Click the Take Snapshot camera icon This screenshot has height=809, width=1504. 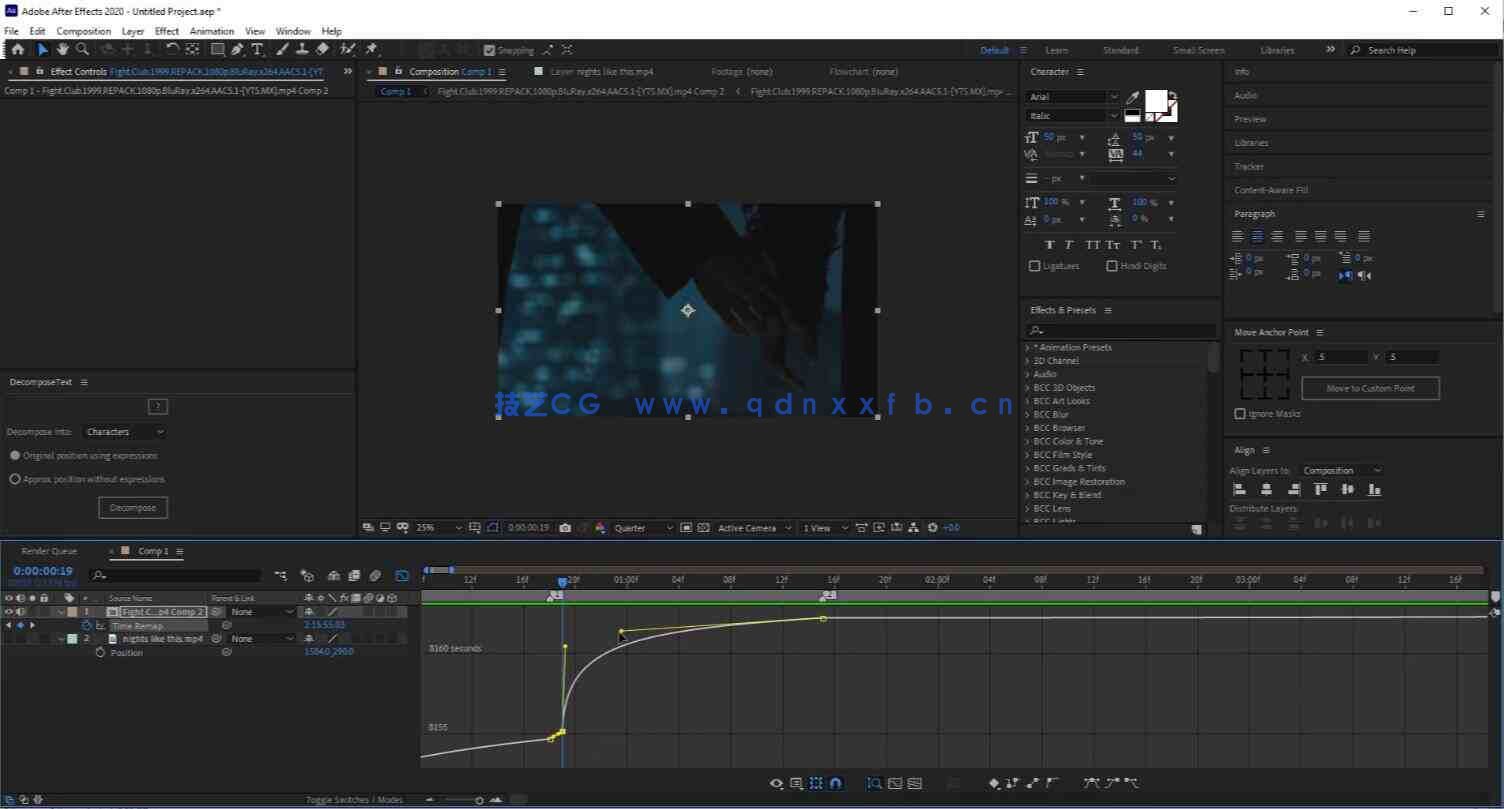point(565,528)
